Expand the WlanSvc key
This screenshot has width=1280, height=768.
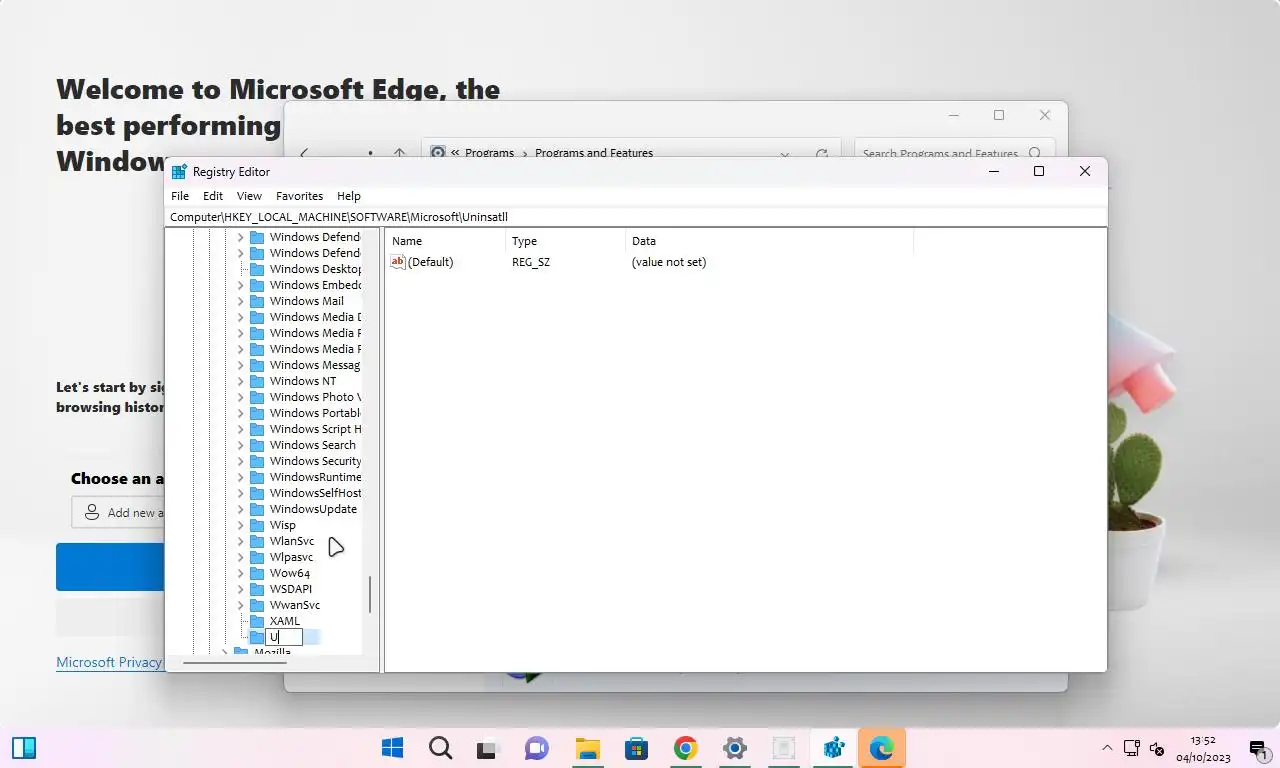240,541
